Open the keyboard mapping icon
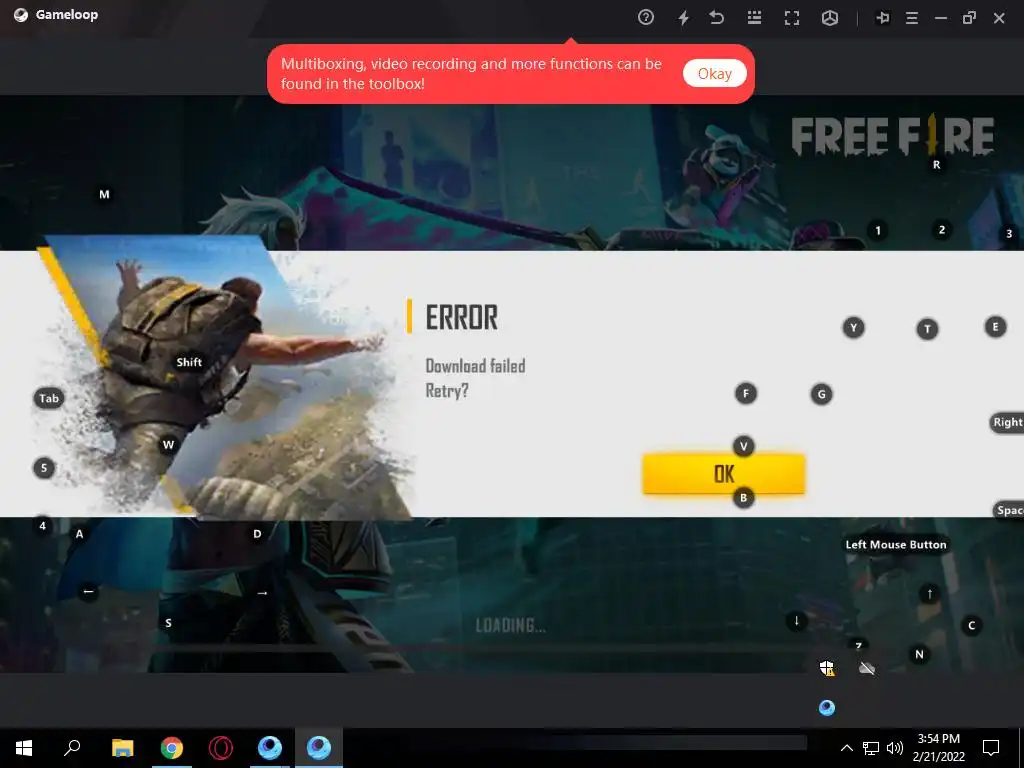Screen dimensions: 1024x768 (x=754, y=18)
